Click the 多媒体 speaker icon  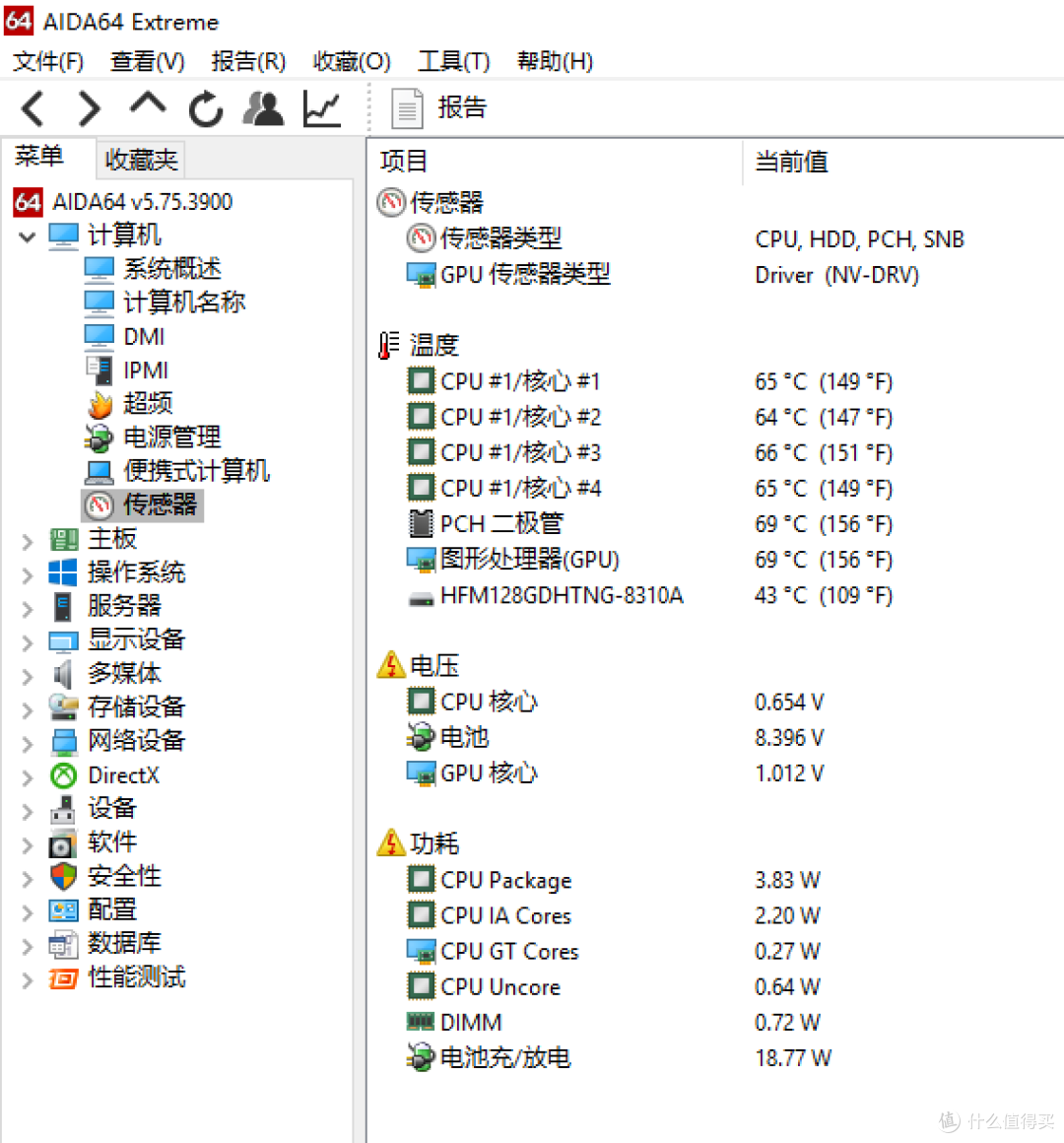tap(63, 674)
